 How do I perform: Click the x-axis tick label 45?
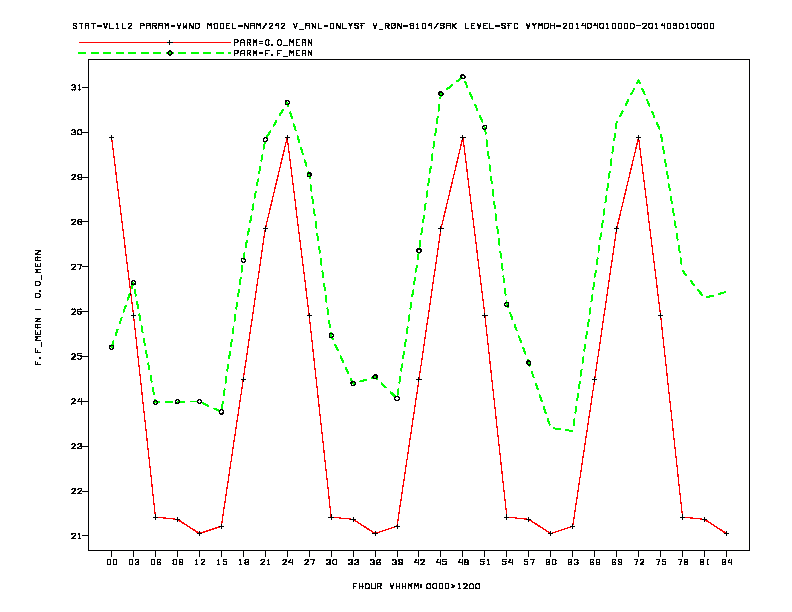pos(441,562)
